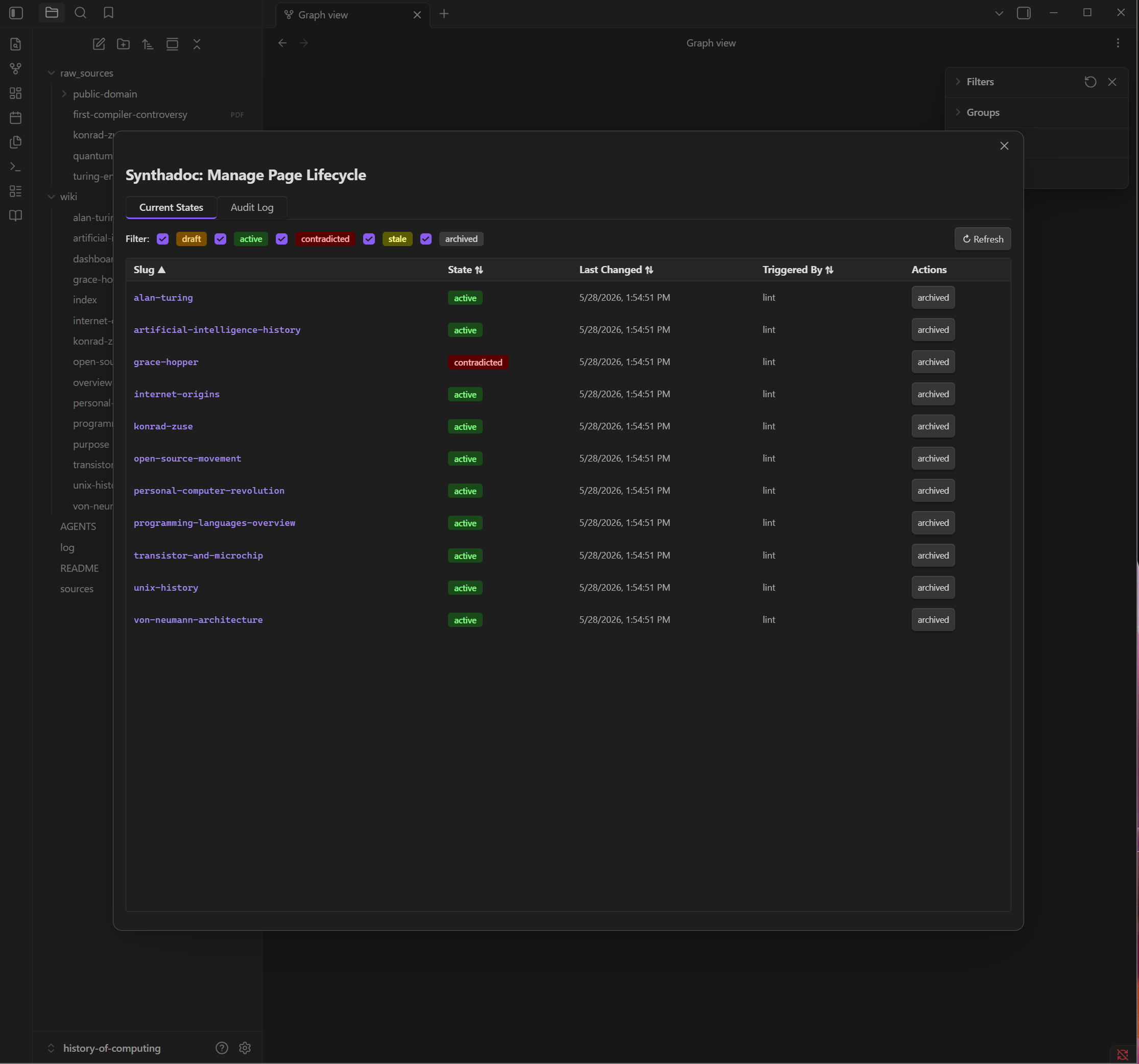Collapse the wiki folder
The width and height of the screenshot is (1139, 1064).
pyautogui.click(x=51, y=197)
